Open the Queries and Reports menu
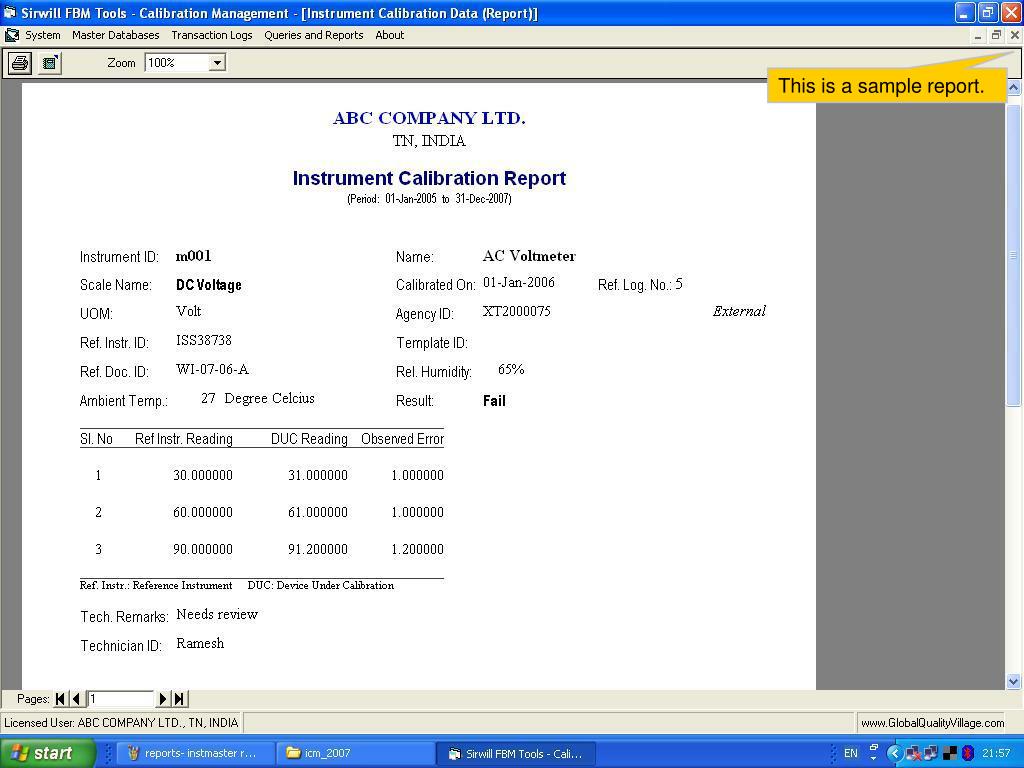This screenshot has height=768, width=1024. point(313,35)
